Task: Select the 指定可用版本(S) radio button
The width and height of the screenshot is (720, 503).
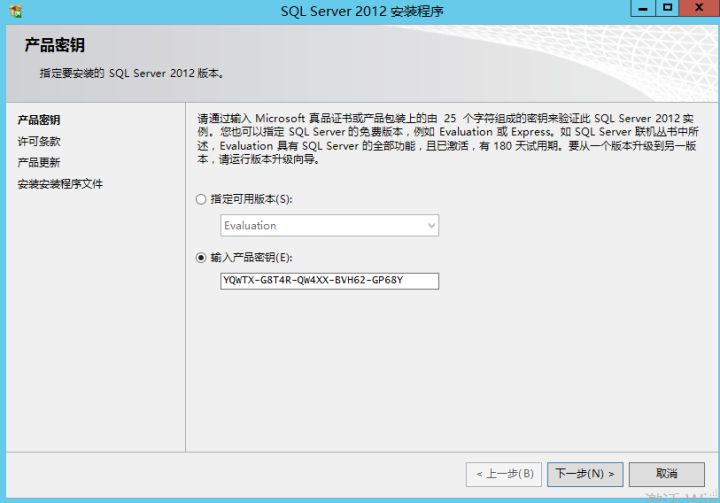Action: pyautogui.click(x=201, y=199)
